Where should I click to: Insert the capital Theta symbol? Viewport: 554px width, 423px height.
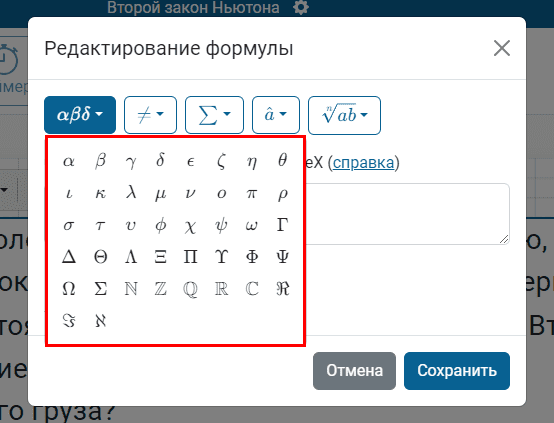pos(101,257)
